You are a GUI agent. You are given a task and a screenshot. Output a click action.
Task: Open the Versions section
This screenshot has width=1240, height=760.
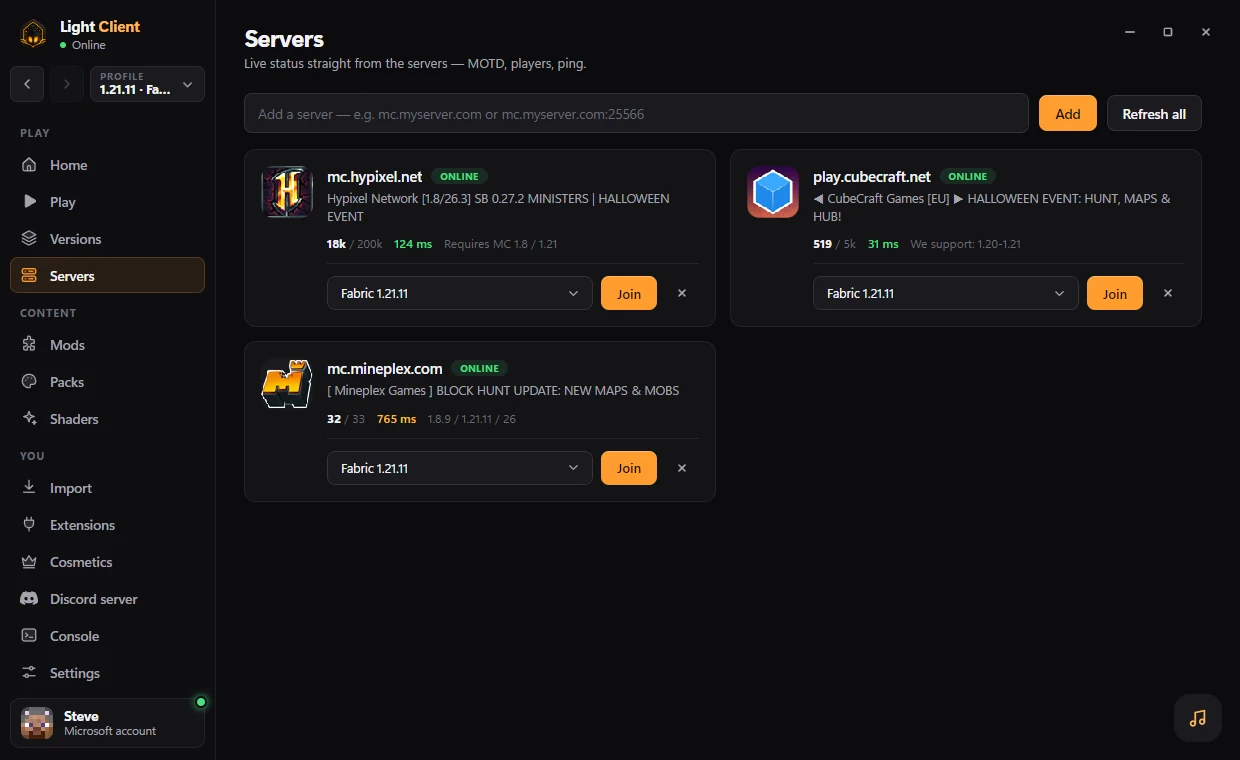coord(107,239)
